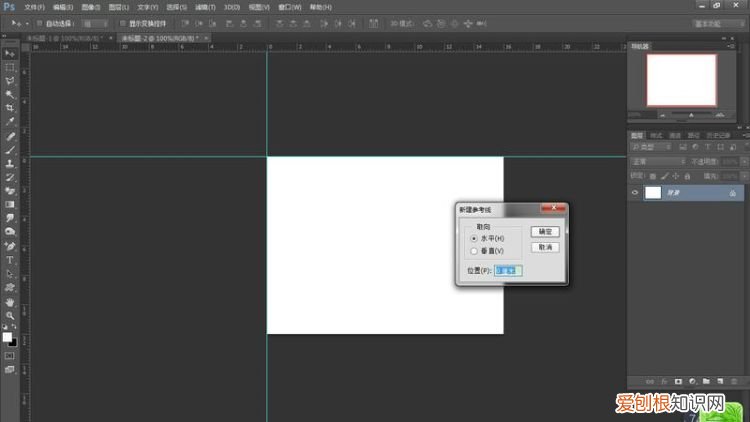This screenshot has height=422, width=750.
Task: Click 取消 to cancel the guide dialog
Action: coord(544,247)
